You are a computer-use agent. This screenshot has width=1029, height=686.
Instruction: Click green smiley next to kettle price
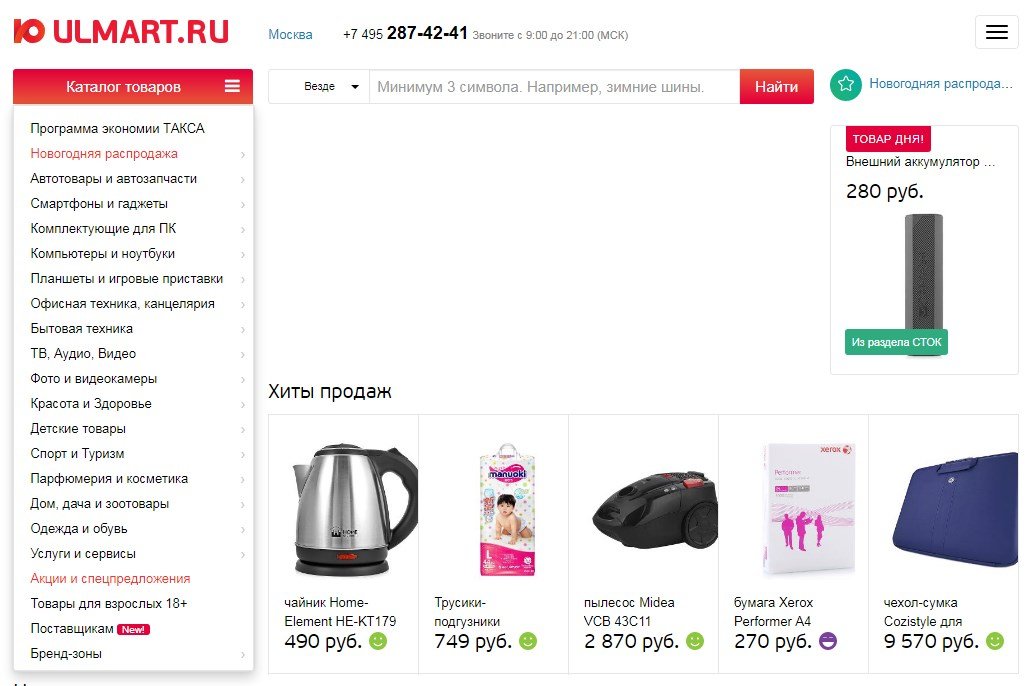pyautogui.click(x=378, y=641)
